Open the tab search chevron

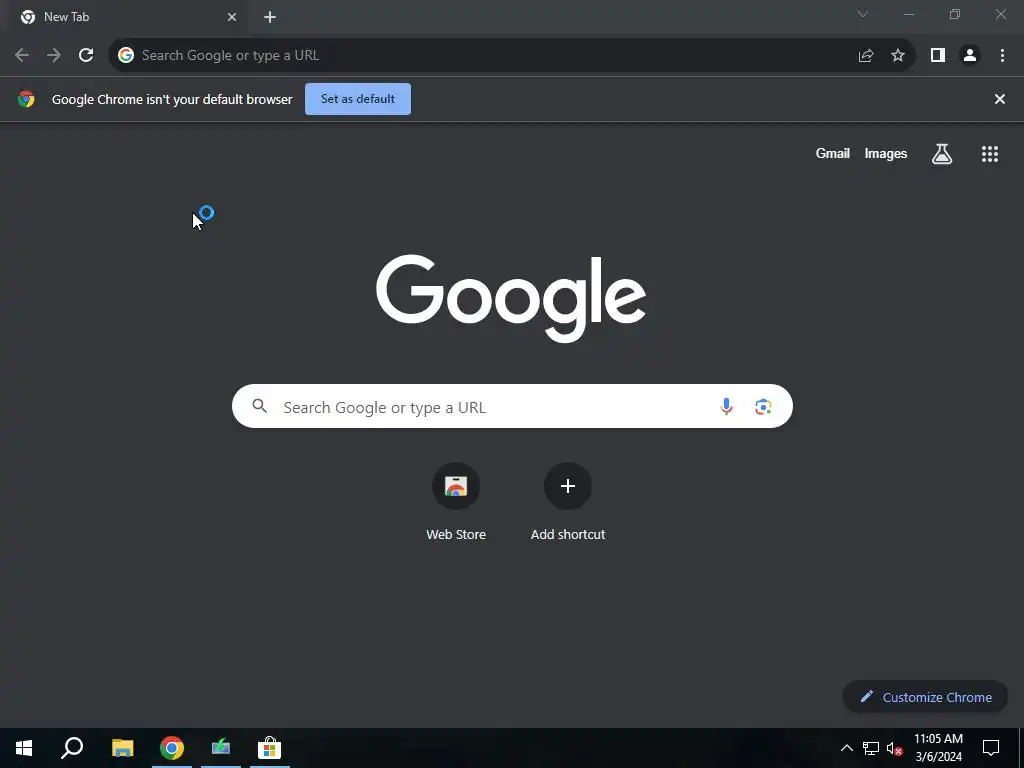point(863,14)
